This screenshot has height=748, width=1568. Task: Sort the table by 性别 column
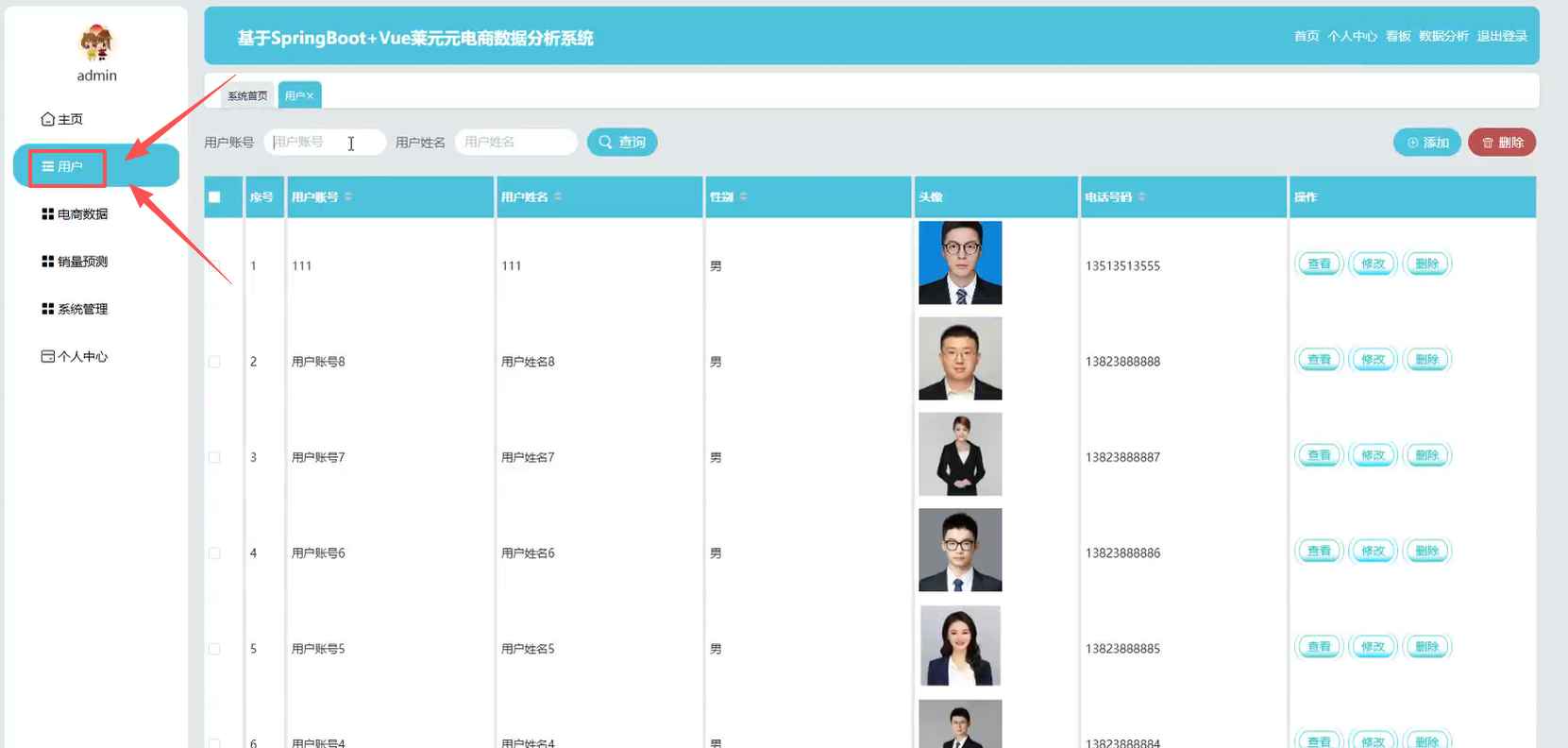click(743, 196)
